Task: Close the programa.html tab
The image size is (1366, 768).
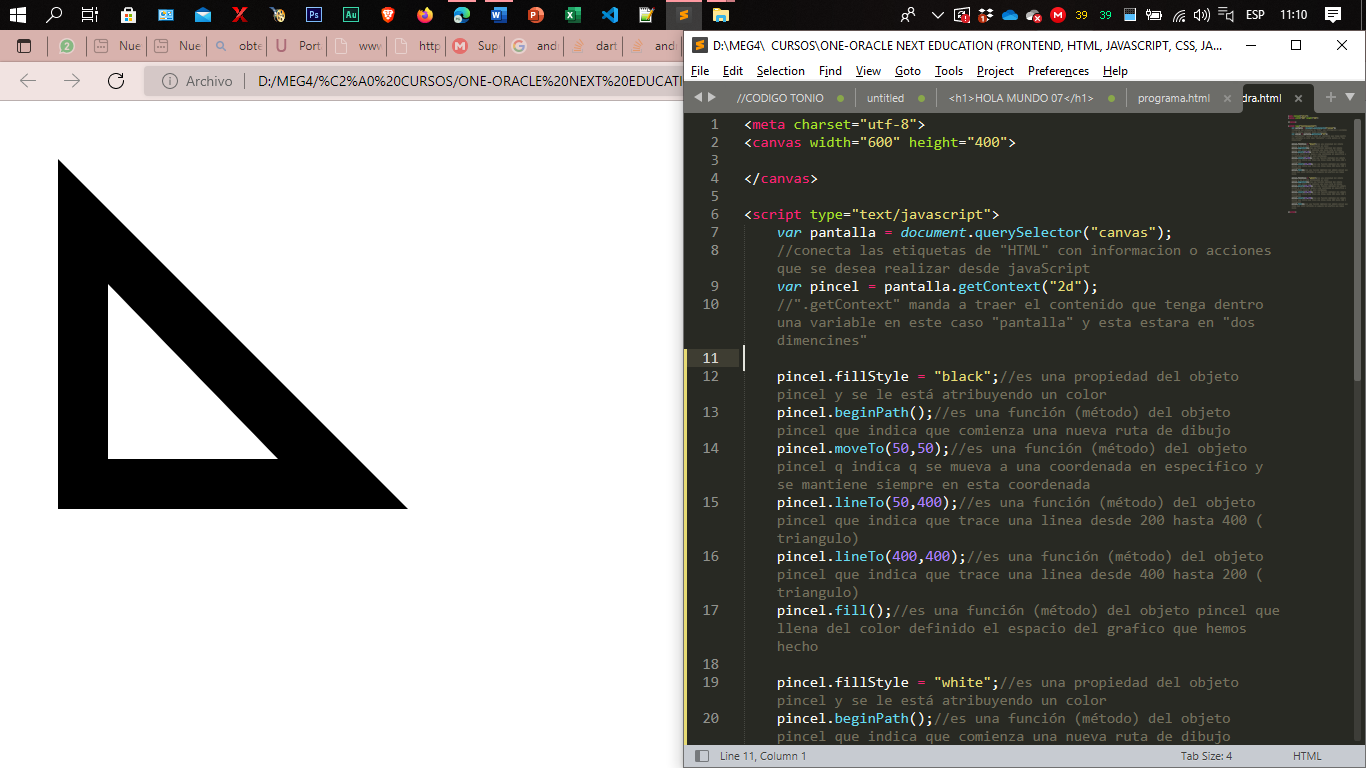Action: point(1226,98)
